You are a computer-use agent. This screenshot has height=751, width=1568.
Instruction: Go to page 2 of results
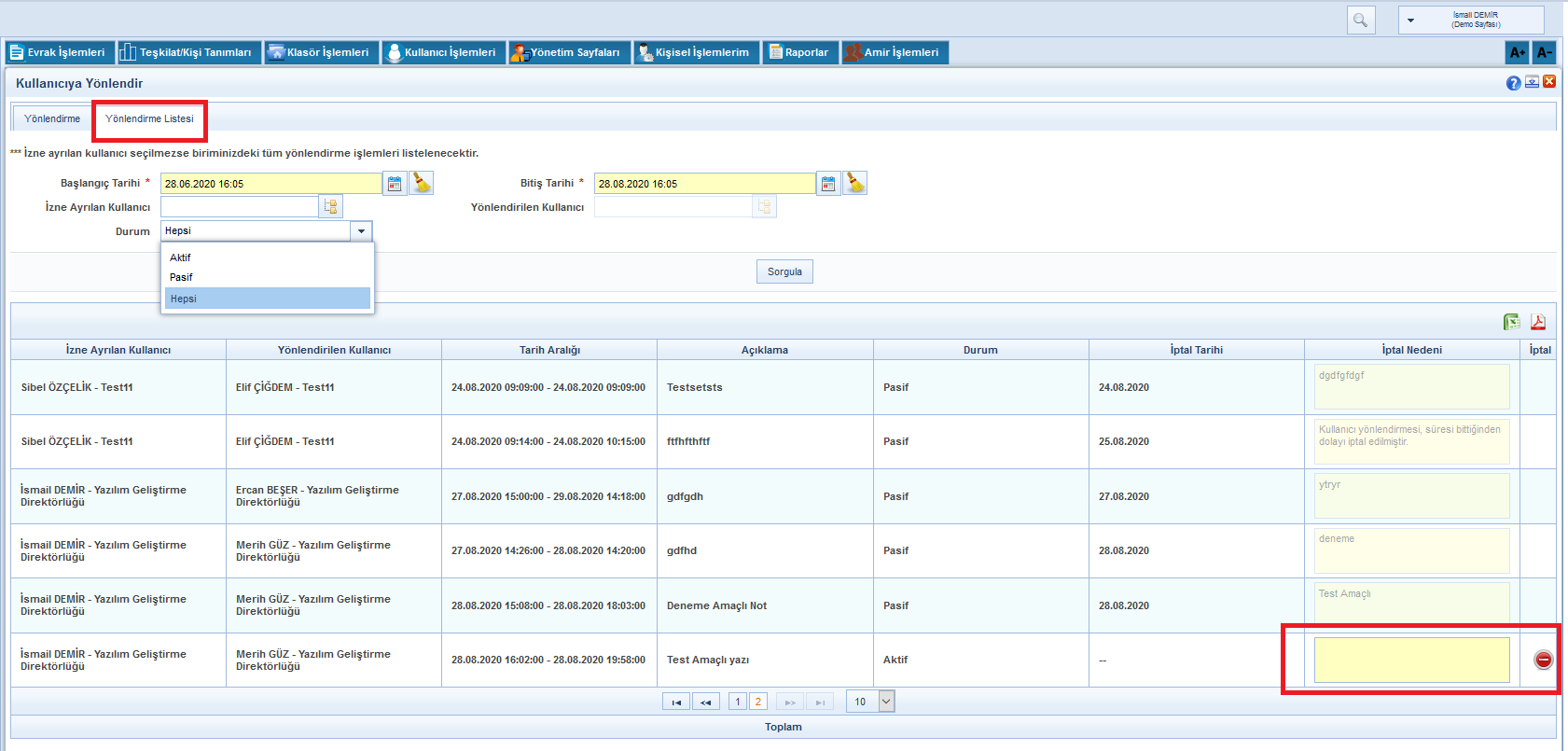(x=757, y=702)
